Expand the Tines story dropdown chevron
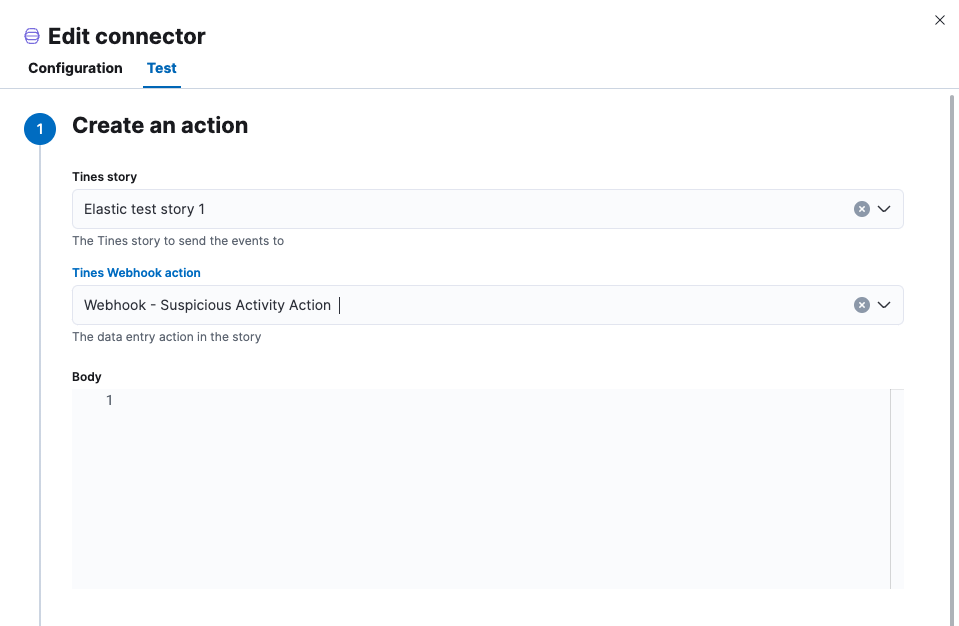The height and width of the screenshot is (626, 959). point(884,209)
